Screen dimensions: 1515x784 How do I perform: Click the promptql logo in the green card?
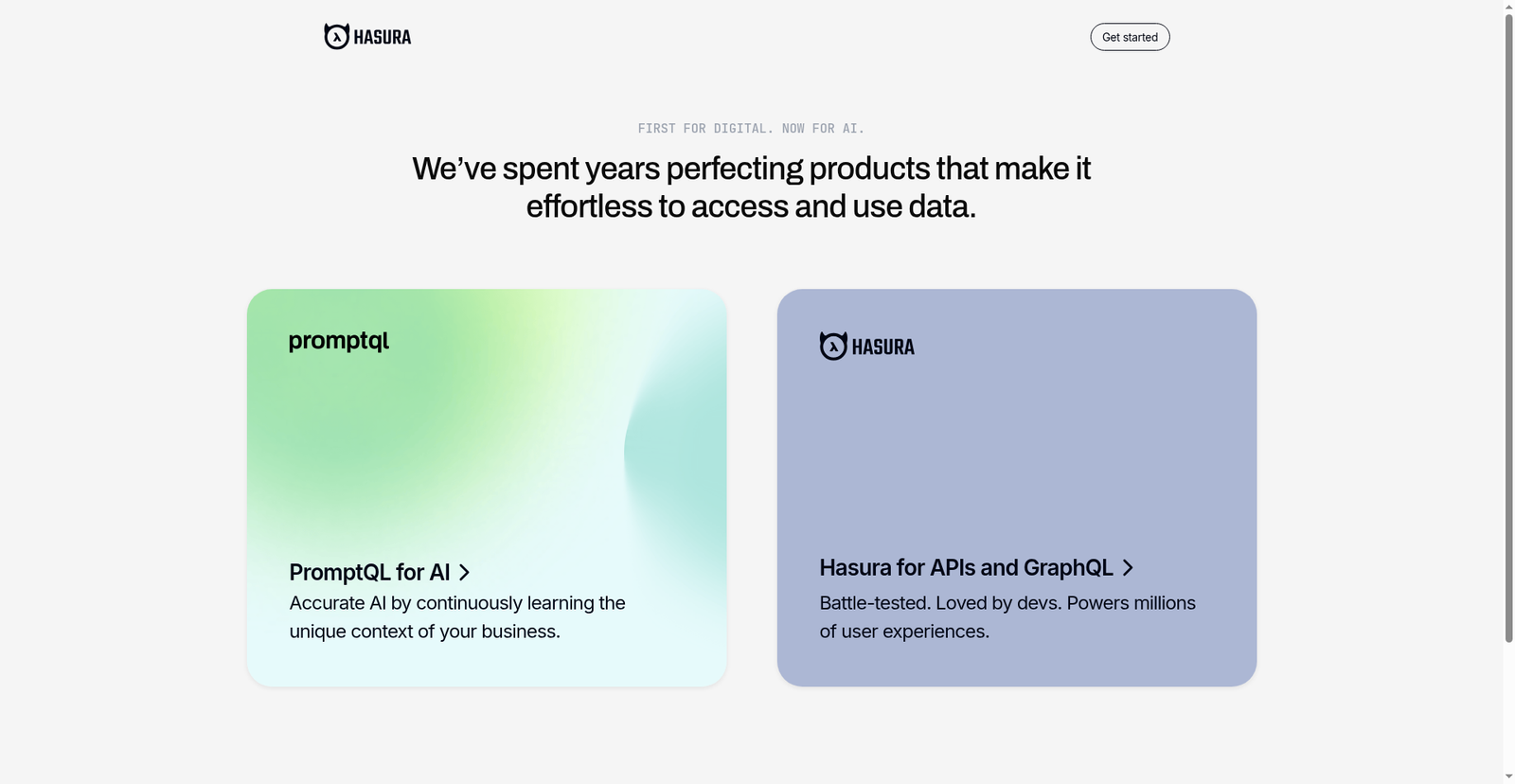click(339, 341)
